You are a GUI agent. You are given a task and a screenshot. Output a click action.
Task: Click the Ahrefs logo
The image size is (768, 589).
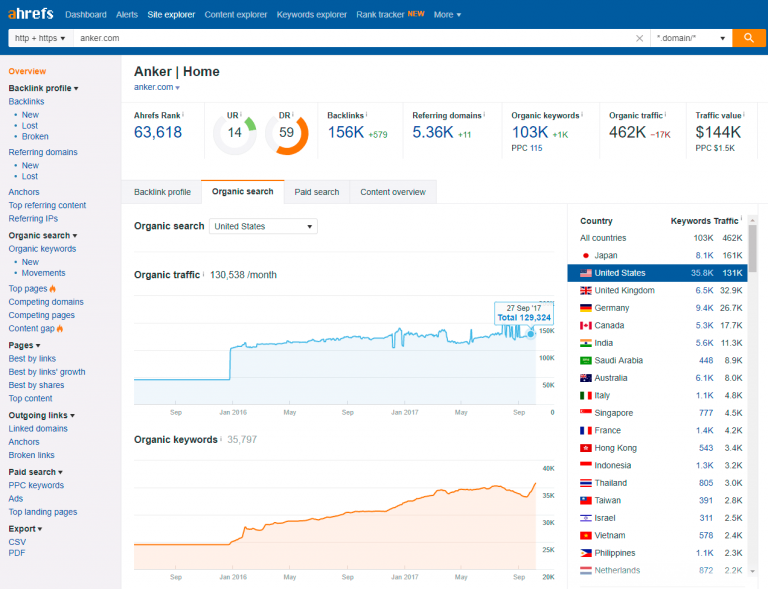pyautogui.click(x=29, y=14)
